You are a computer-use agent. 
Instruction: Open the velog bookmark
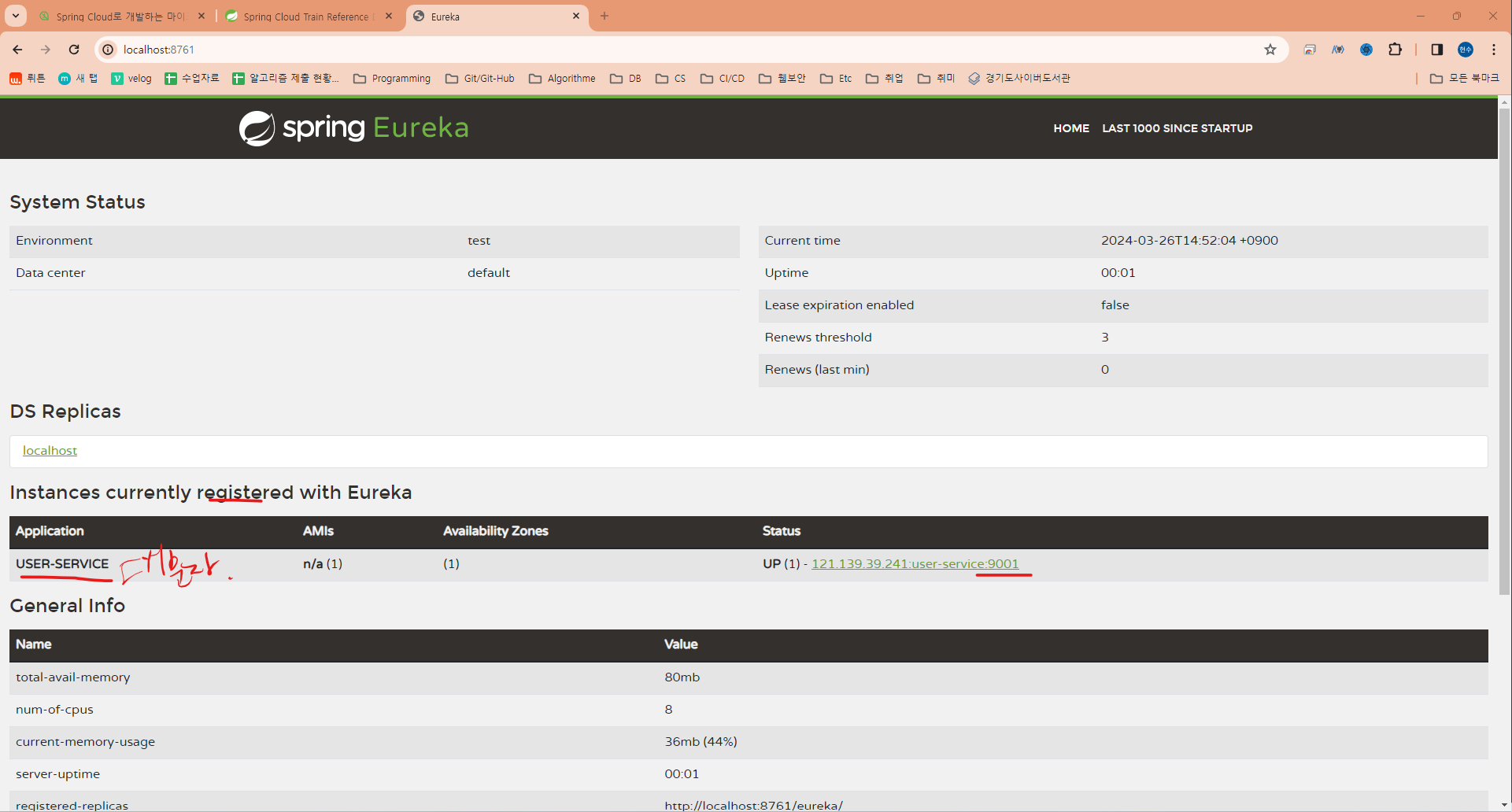(x=131, y=79)
